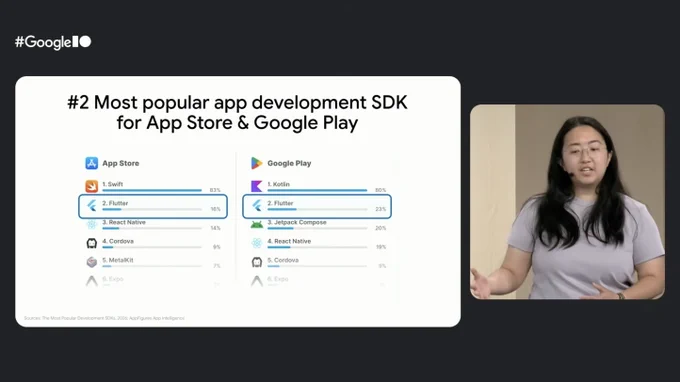Click the Kotlin 80% progress bar

[317, 190]
